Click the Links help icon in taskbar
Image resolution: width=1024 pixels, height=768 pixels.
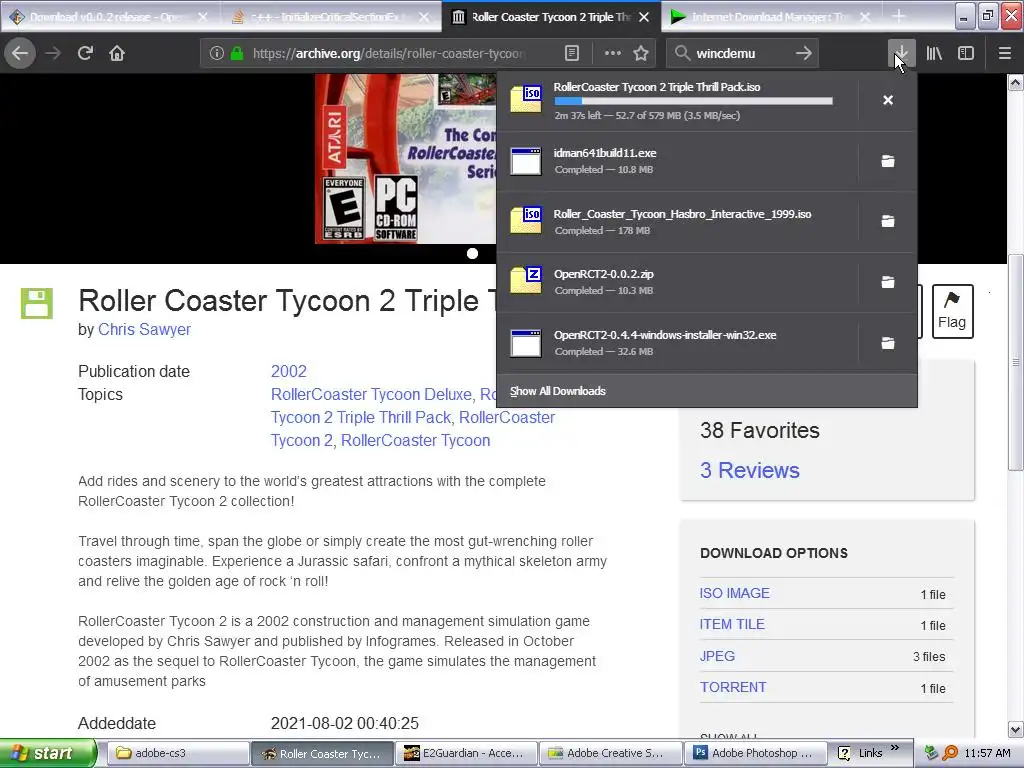coord(844,753)
